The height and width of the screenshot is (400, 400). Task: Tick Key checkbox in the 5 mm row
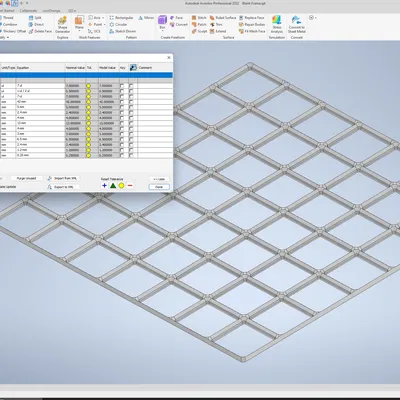coord(122,107)
